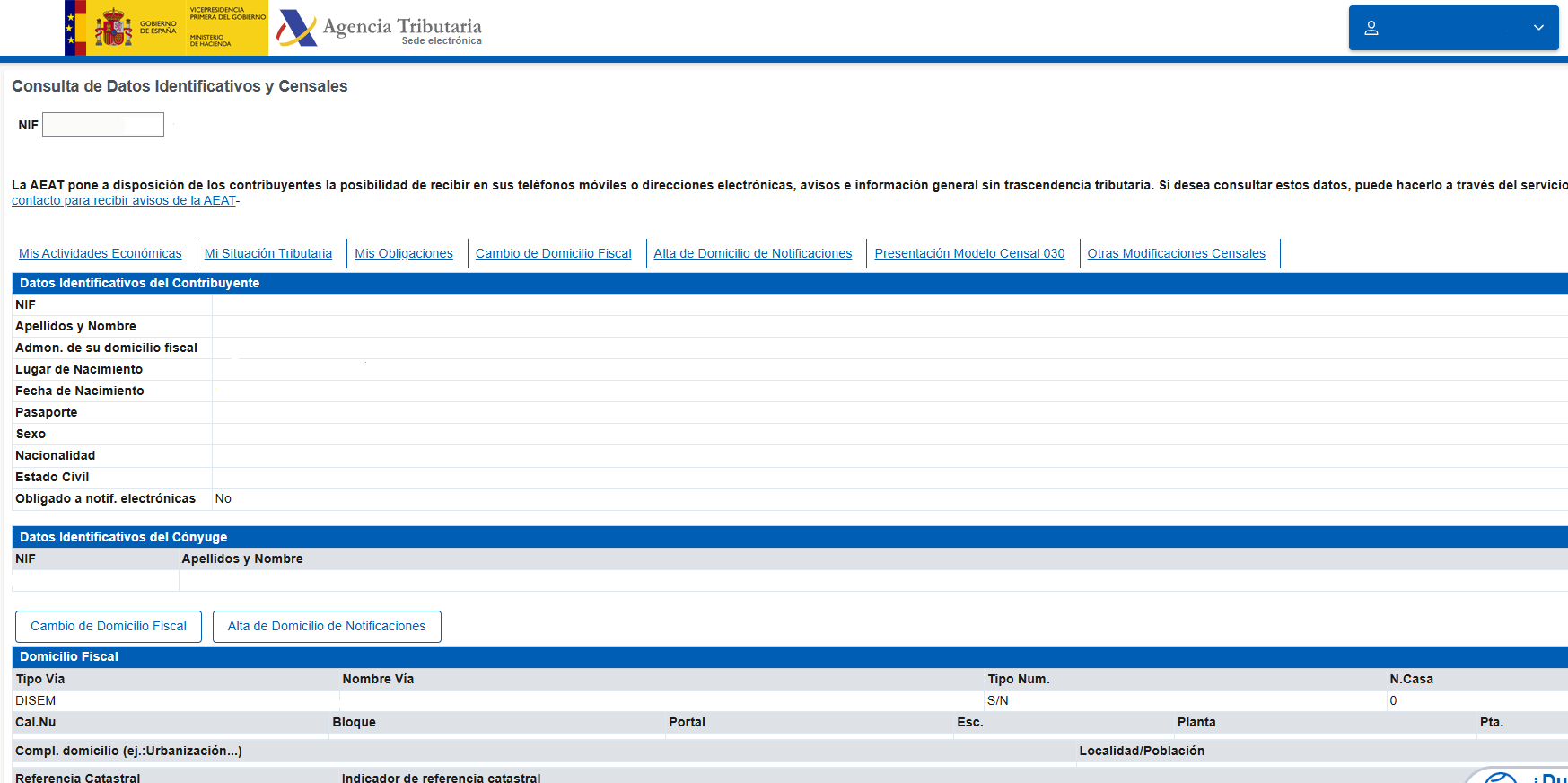Click the 'Nombre Vía' column header
The width and height of the screenshot is (1568, 783).
[378, 679]
